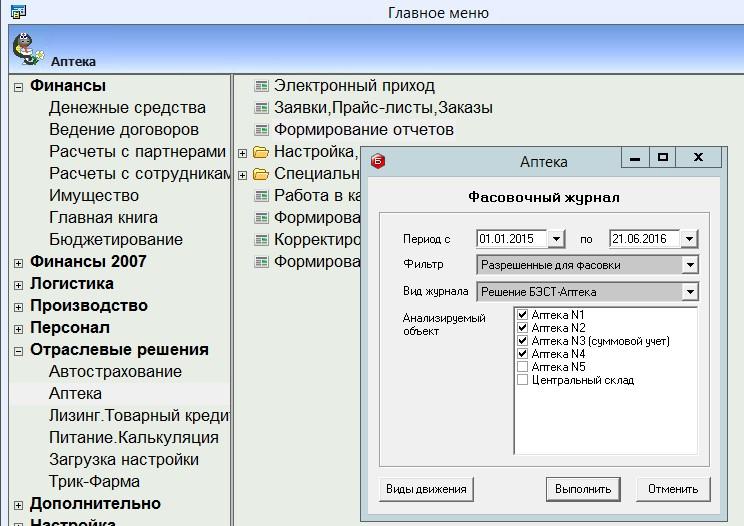
Task: Open Заявки,Прайс-листы,Заказы entry
Action: pos(383,108)
